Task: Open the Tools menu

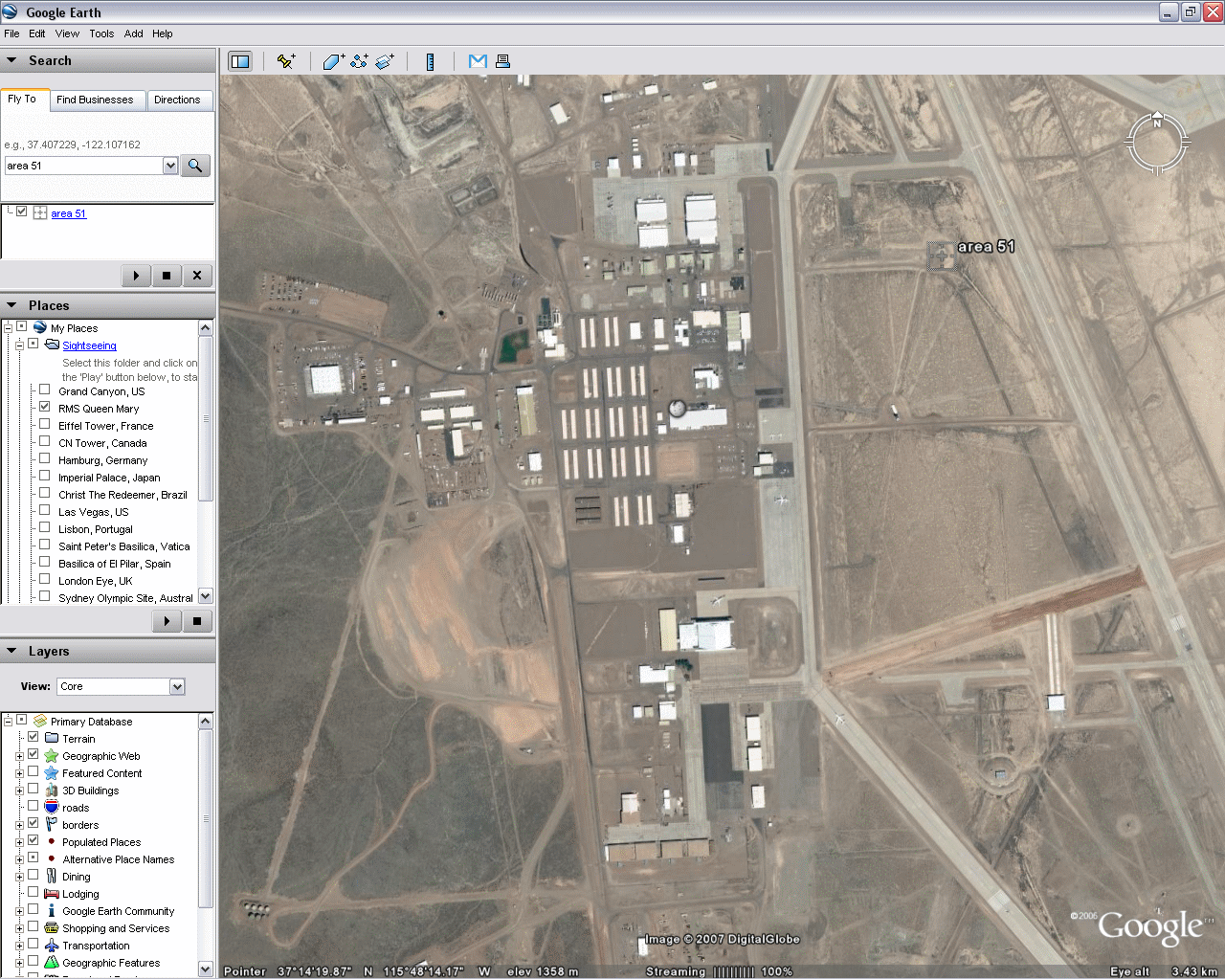Action: point(101,33)
